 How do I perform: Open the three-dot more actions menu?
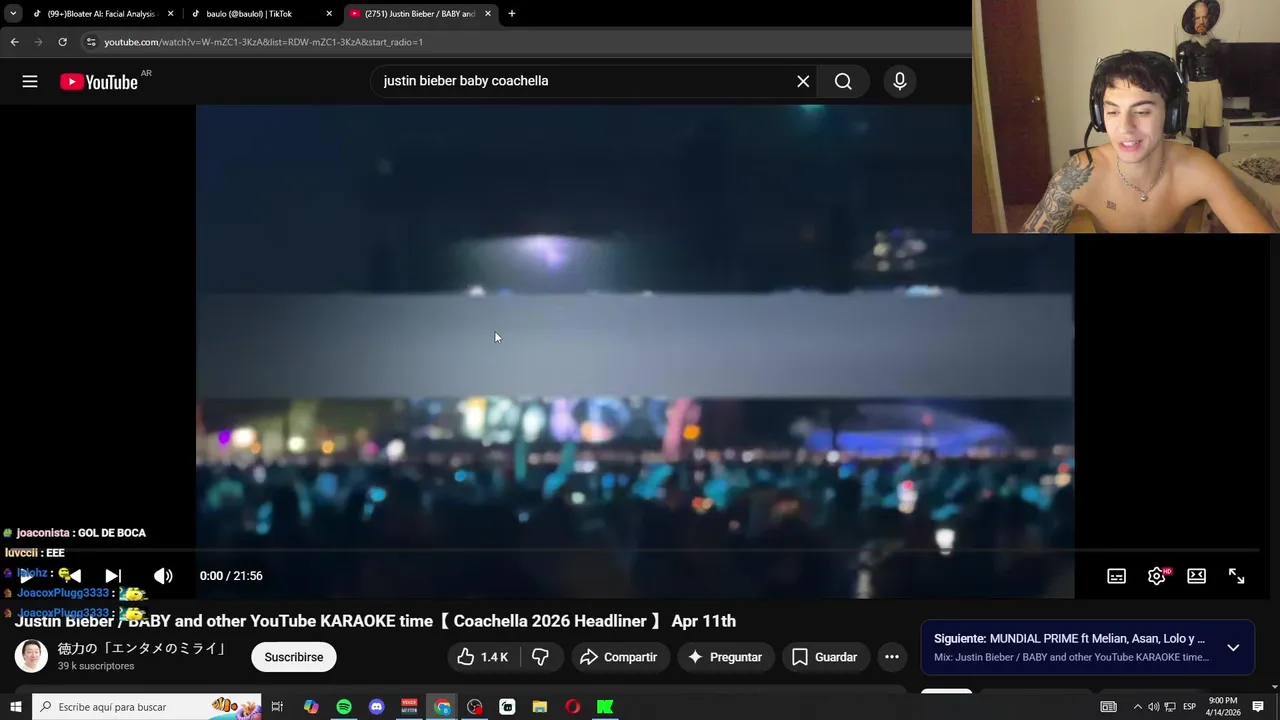point(892,657)
